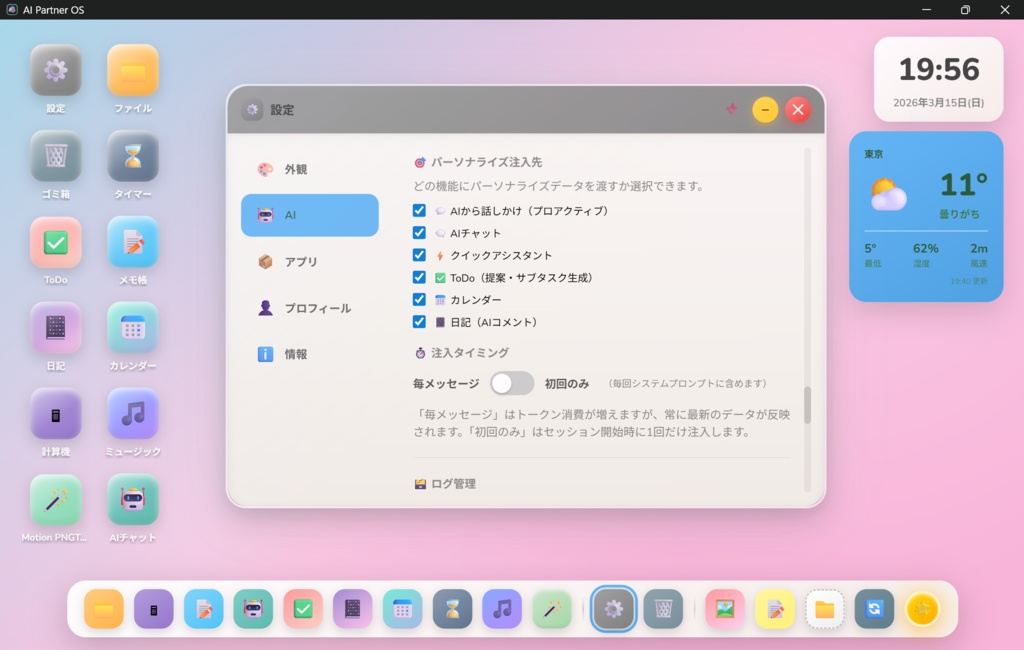
Task: Start the タイマー hourglass icon in the dock
Action: [x=452, y=608]
